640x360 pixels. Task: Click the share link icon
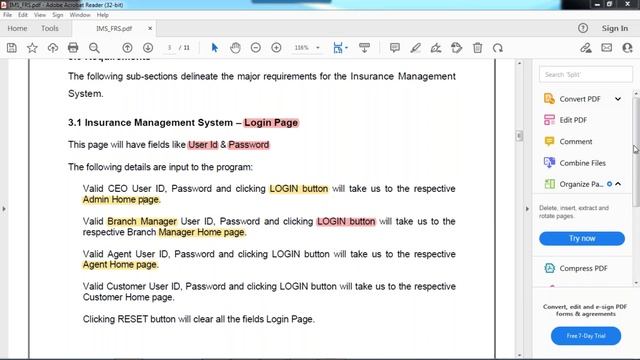(586, 48)
